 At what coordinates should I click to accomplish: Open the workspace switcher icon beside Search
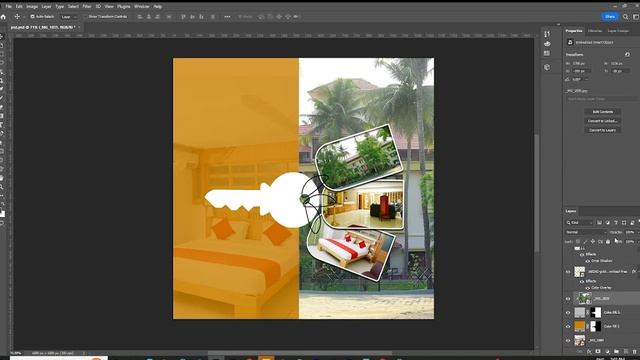(636, 17)
